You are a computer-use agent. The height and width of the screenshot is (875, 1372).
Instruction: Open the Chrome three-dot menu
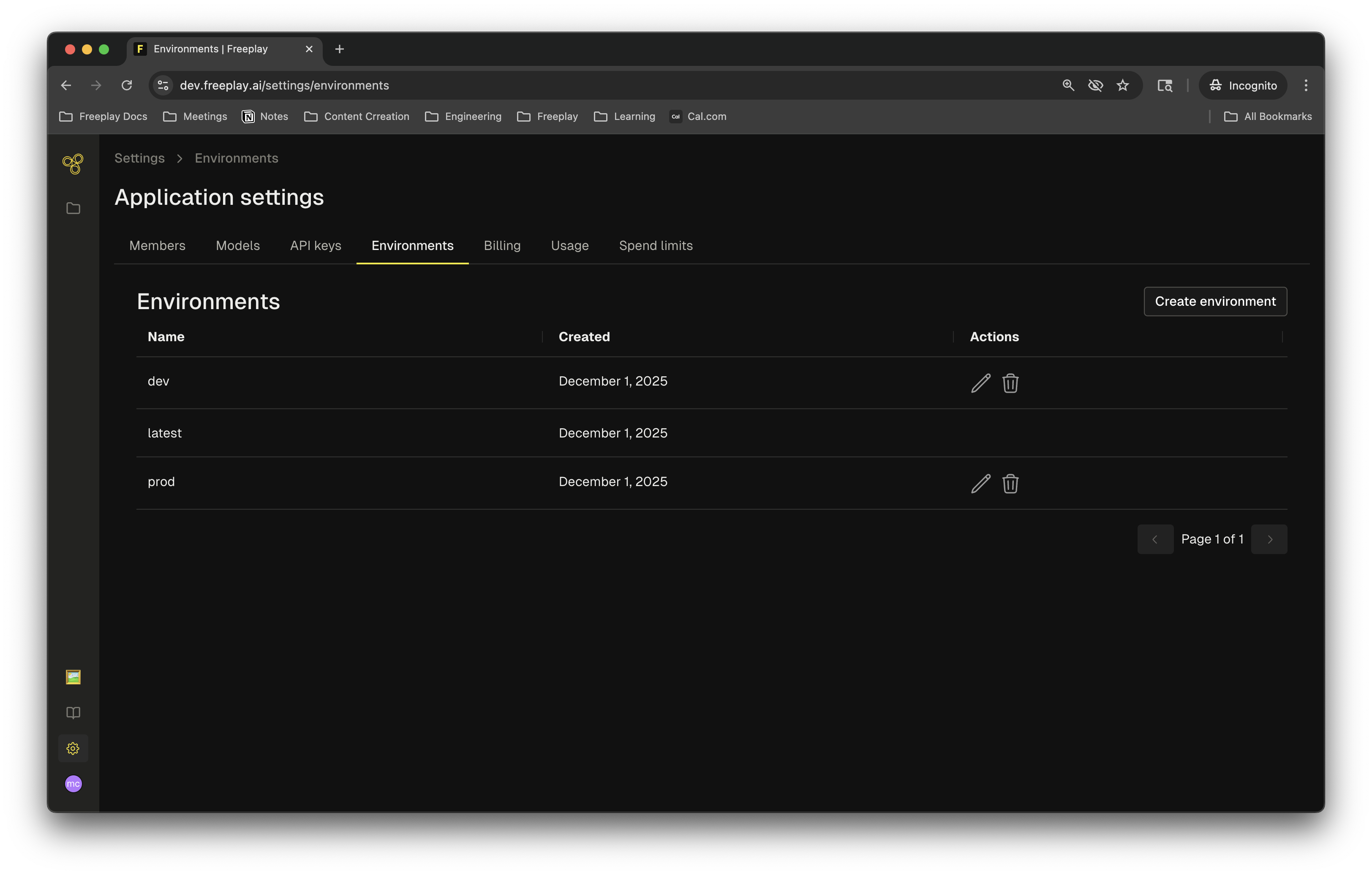tap(1306, 85)
